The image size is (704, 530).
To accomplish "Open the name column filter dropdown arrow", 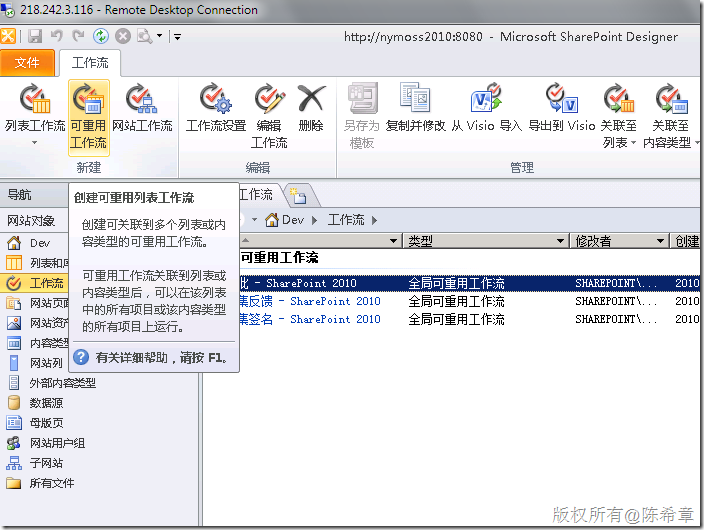I will click(394, 241).
